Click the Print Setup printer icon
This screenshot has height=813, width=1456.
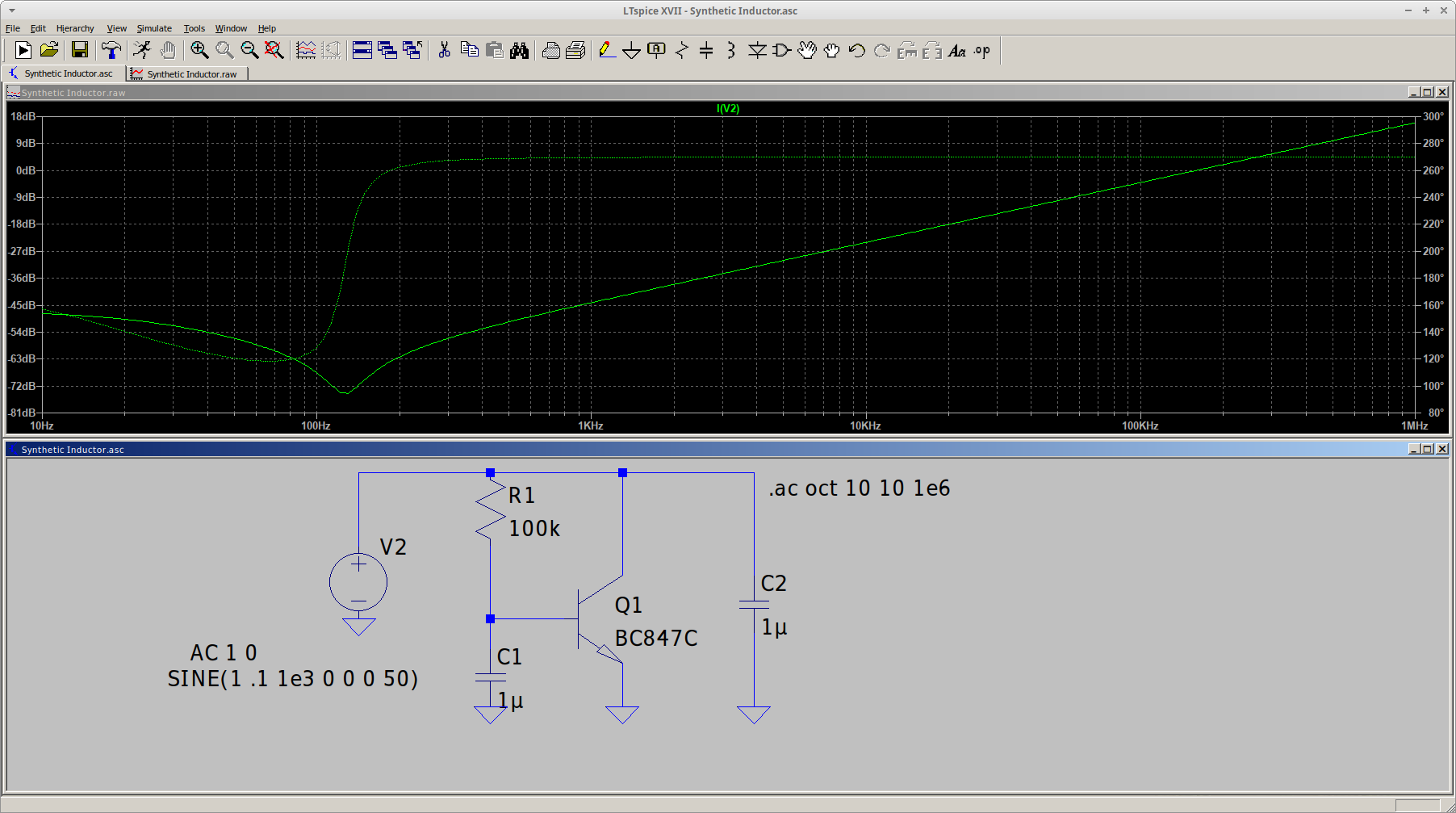coord(550,50)
